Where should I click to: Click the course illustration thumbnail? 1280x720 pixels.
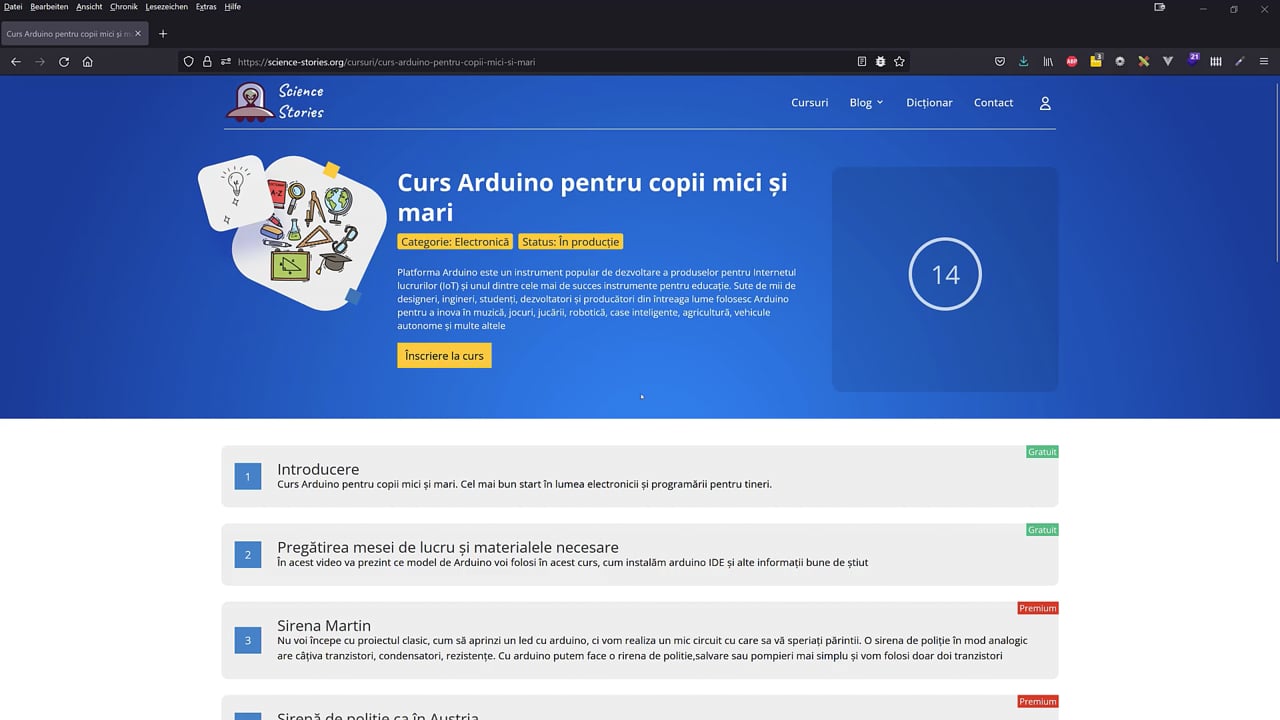[x=293, y=231]
